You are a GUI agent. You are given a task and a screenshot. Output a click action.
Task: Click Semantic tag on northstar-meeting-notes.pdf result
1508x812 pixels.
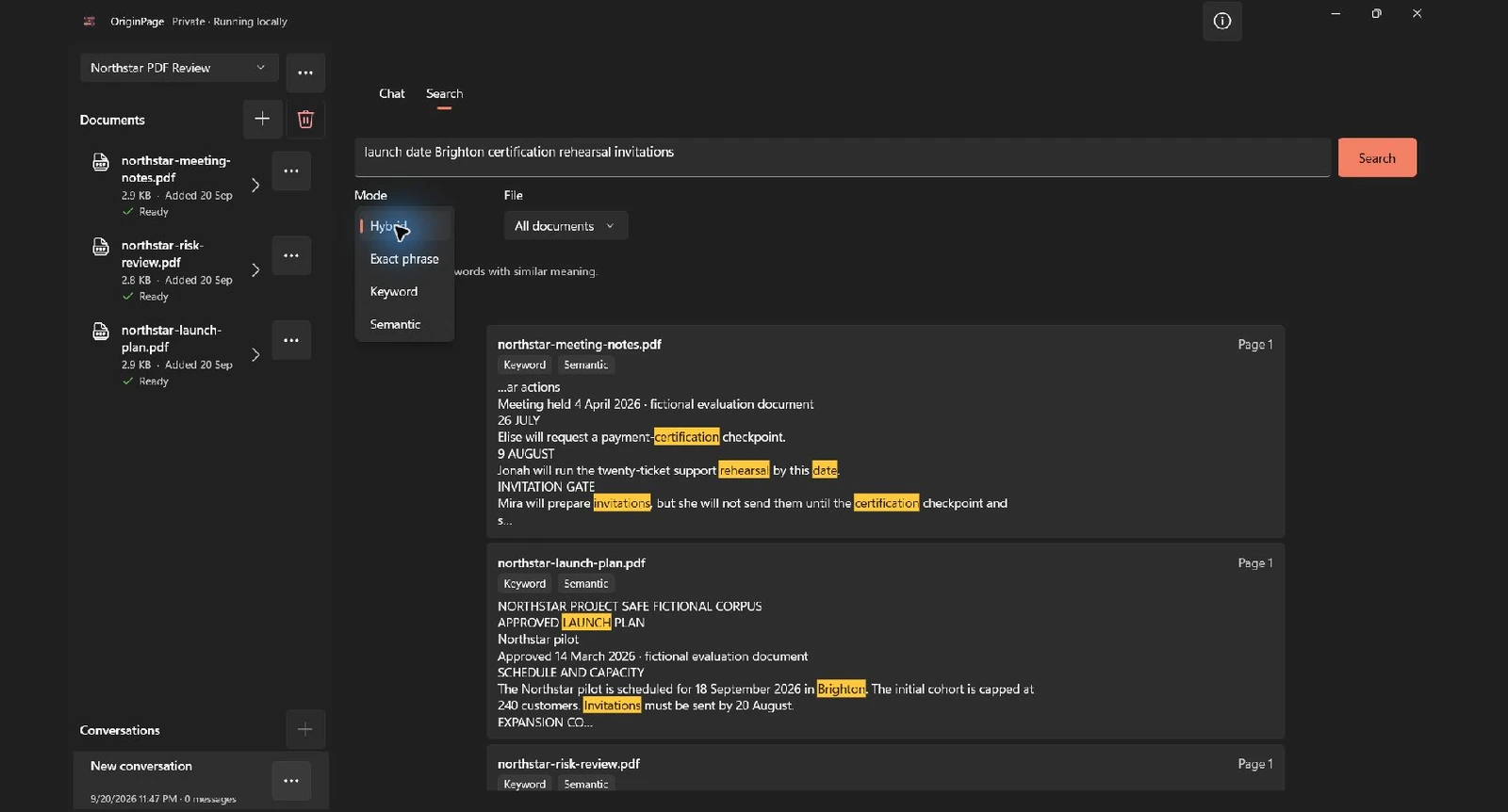tap(586, 365)
